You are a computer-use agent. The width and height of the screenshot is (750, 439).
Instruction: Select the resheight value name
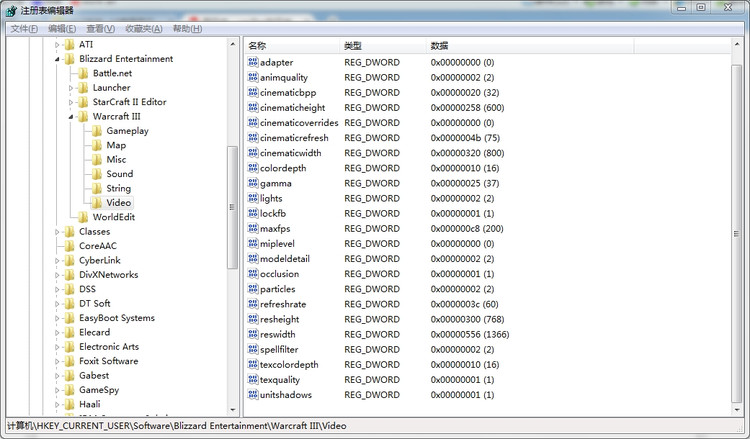[x=279, y=319]
